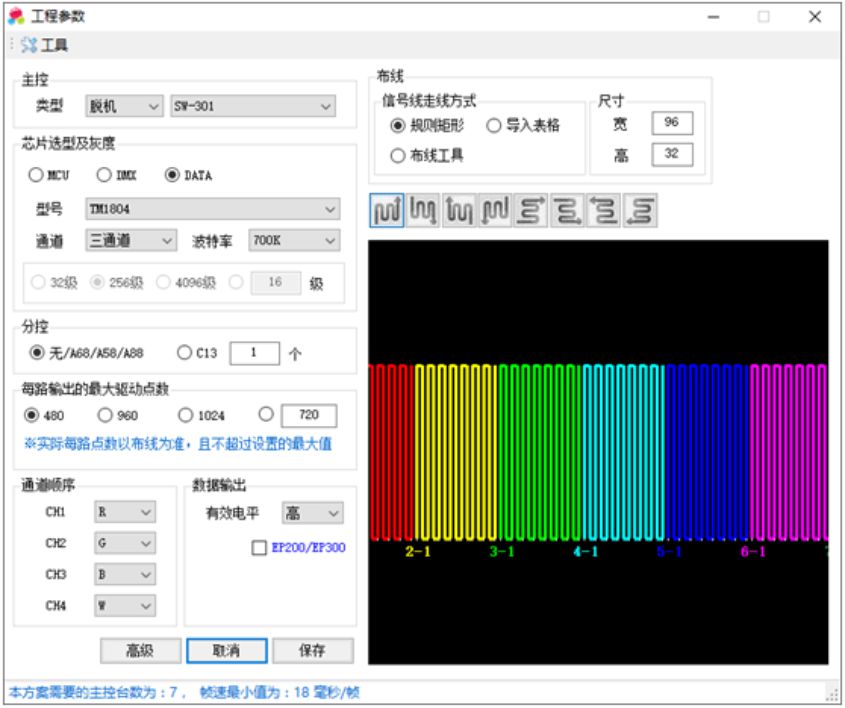Click blue port label 5-1 in preview
The image size is (845, 708).
point(669,551)
